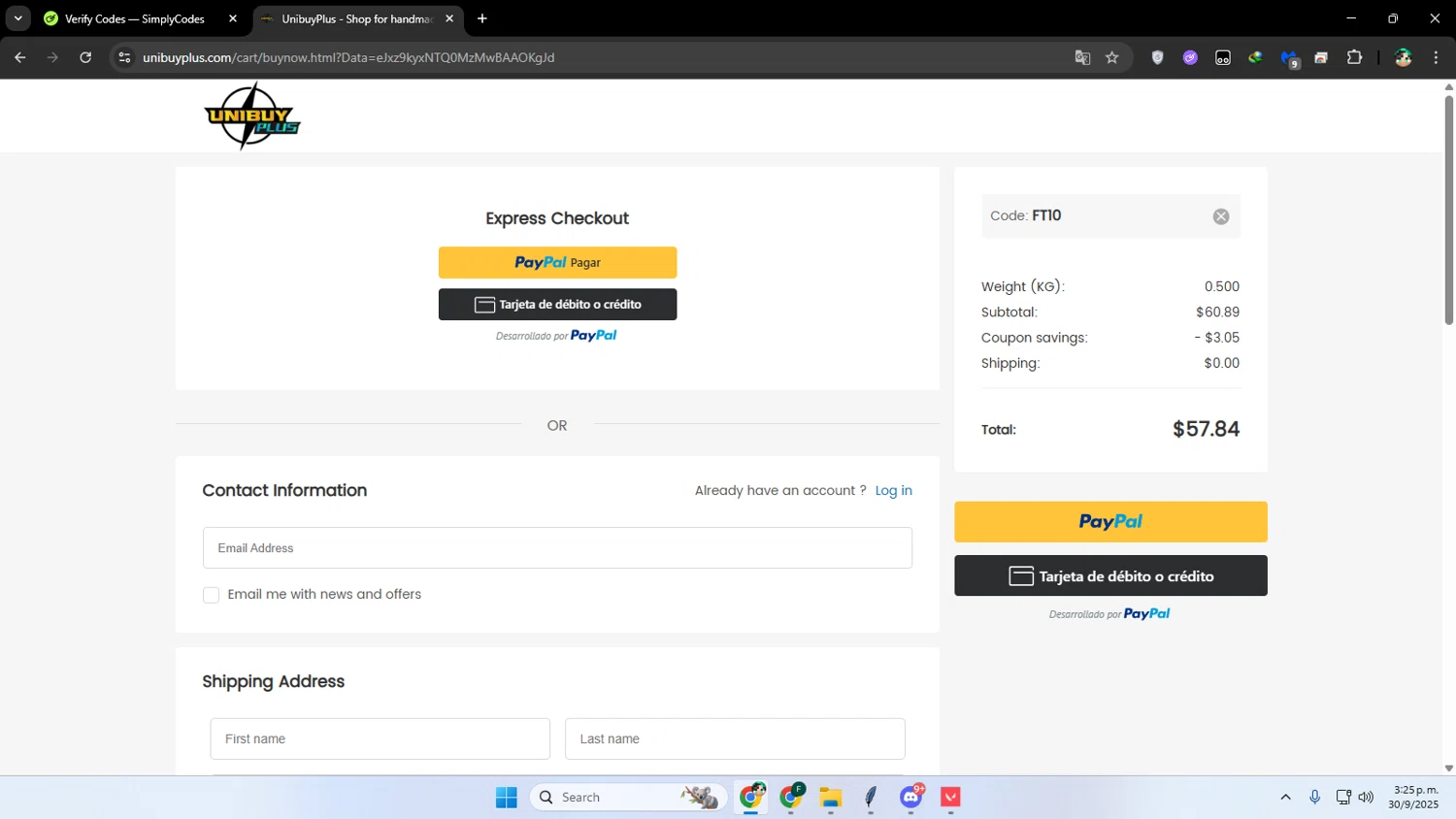Go forward in browser history
The width and height of the screenshot is (1456, 819).
pos(52,57)
